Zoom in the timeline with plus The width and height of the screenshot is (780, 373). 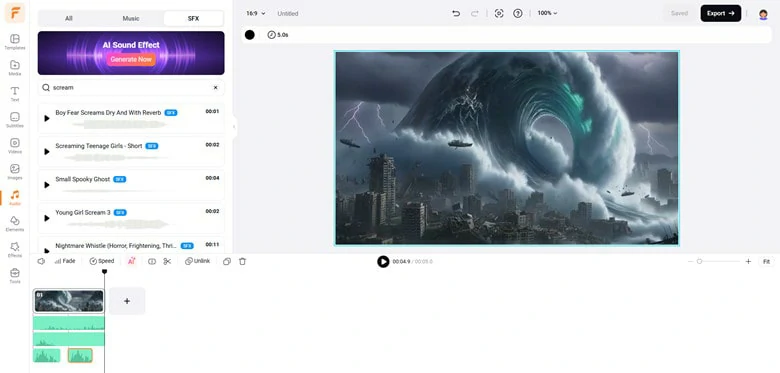(748, 262)
